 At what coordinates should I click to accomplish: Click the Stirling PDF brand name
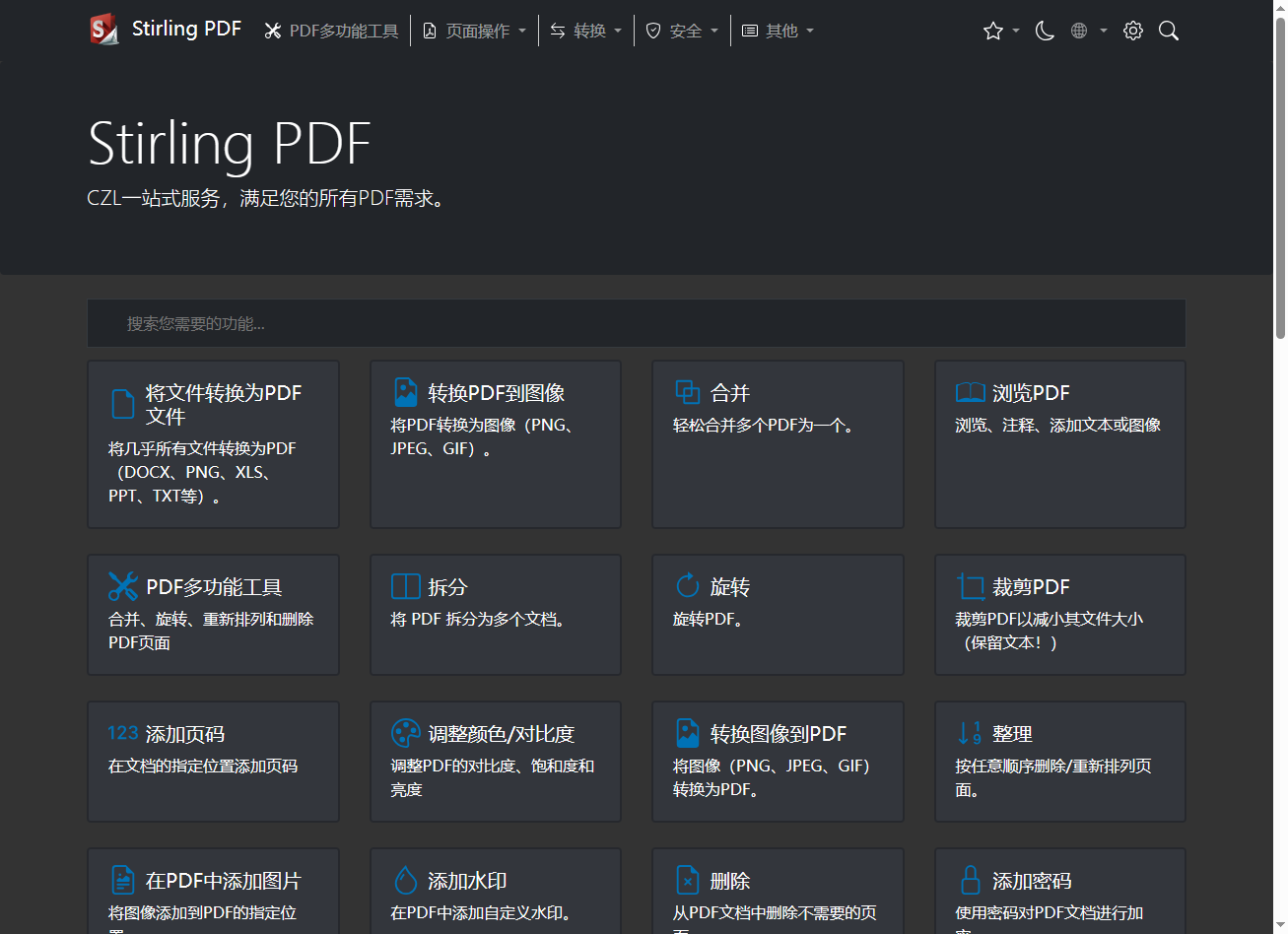pyautogui.click(x=186, y=29)
